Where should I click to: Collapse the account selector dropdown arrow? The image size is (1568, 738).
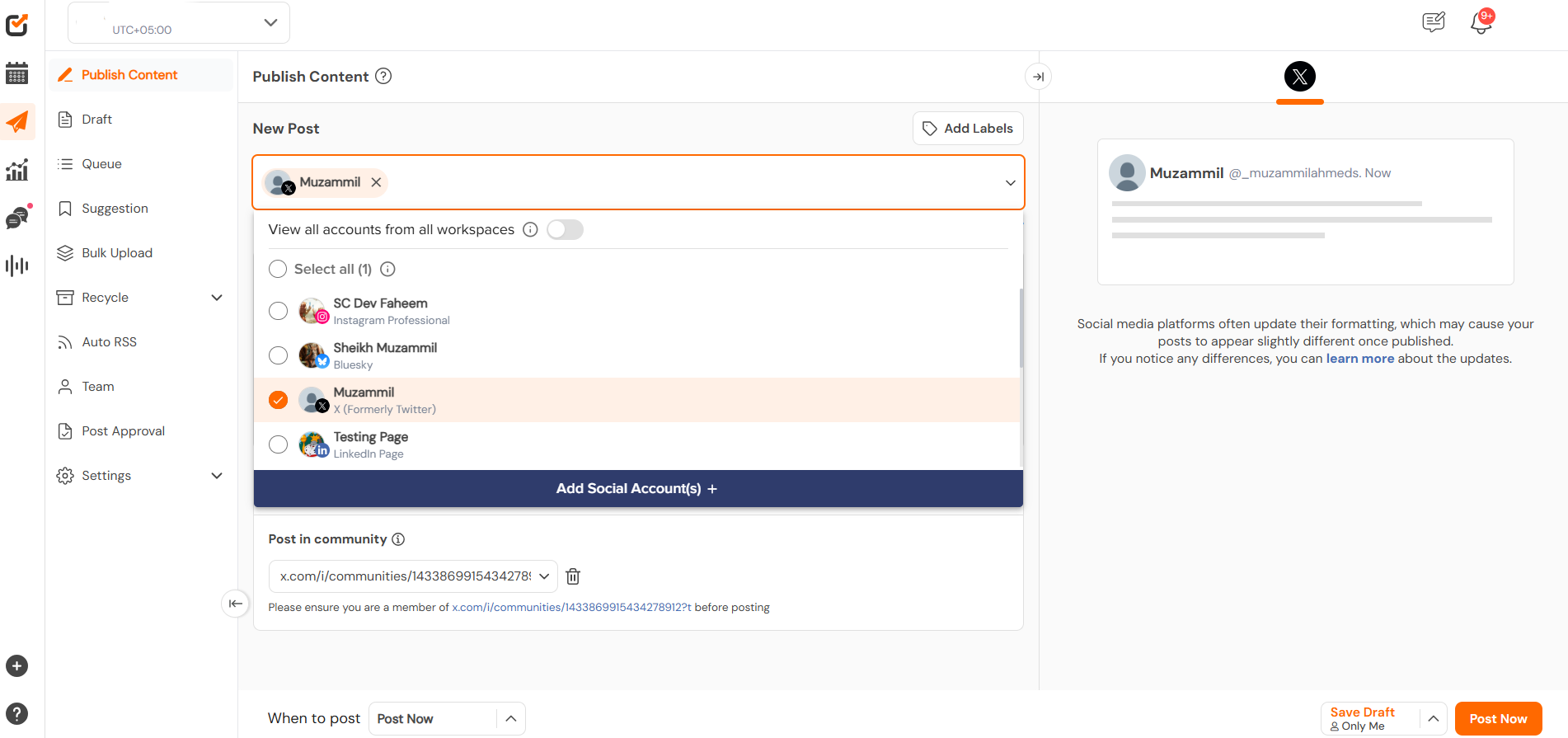tap(1010, 182)
